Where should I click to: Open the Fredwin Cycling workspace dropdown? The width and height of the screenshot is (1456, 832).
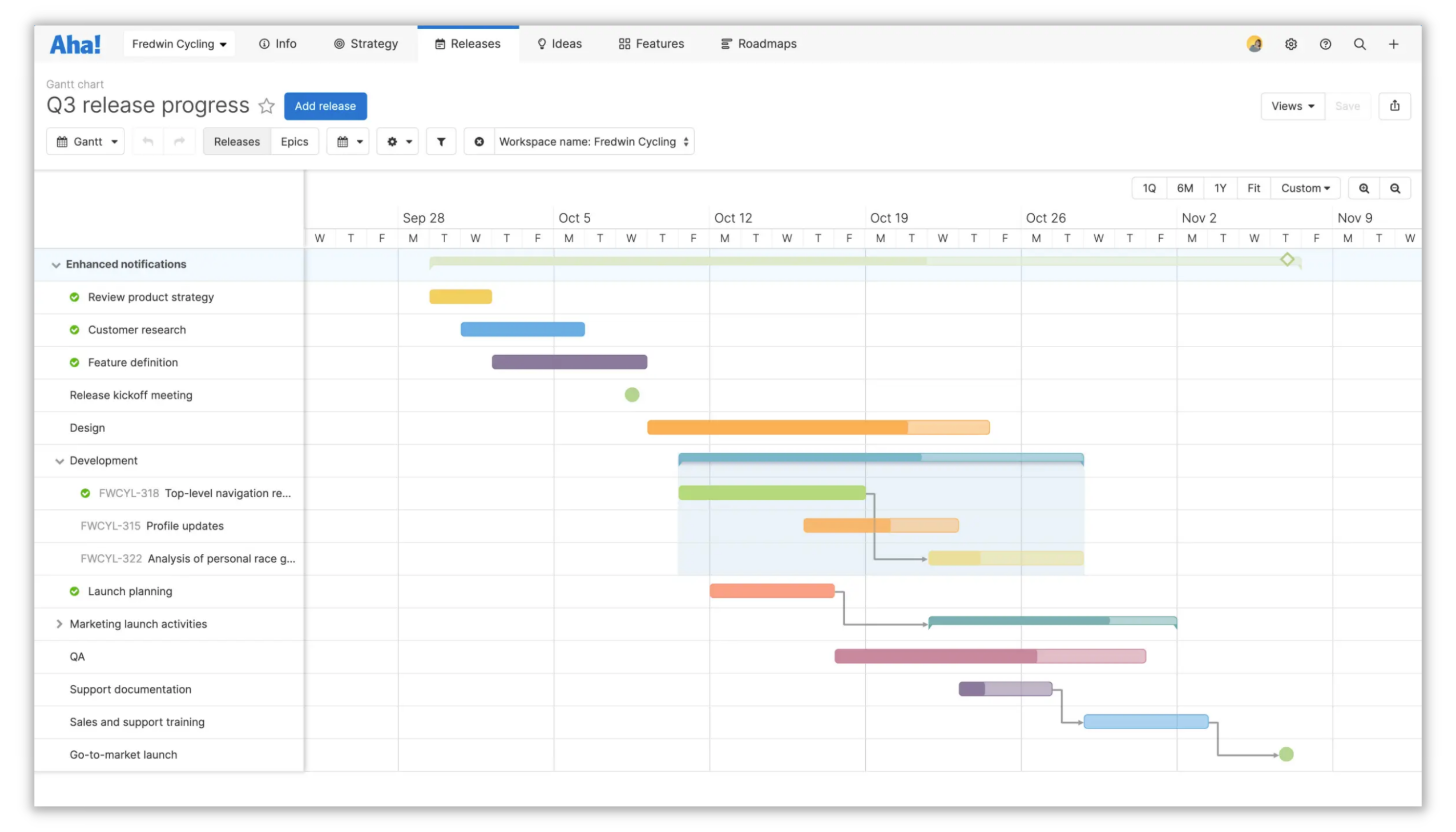(x=179, y=44)
